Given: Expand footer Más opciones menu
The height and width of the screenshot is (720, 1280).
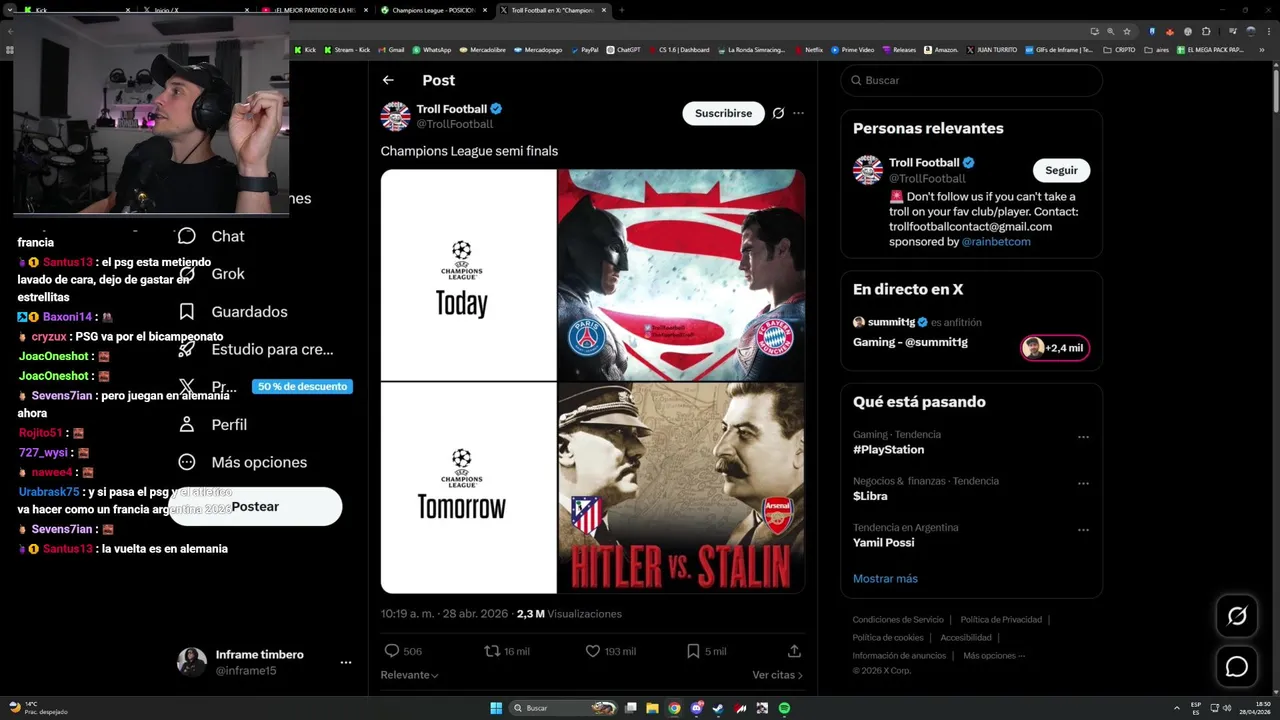Looking at the screenshot, I should [x=993, y=656].
